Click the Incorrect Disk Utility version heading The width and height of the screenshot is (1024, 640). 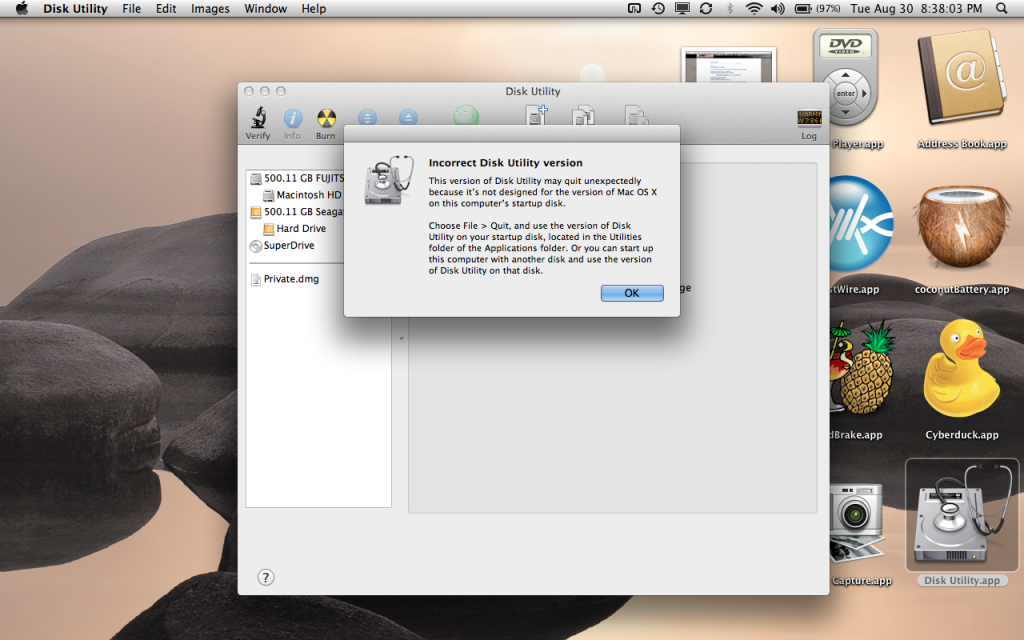(505, 163)
